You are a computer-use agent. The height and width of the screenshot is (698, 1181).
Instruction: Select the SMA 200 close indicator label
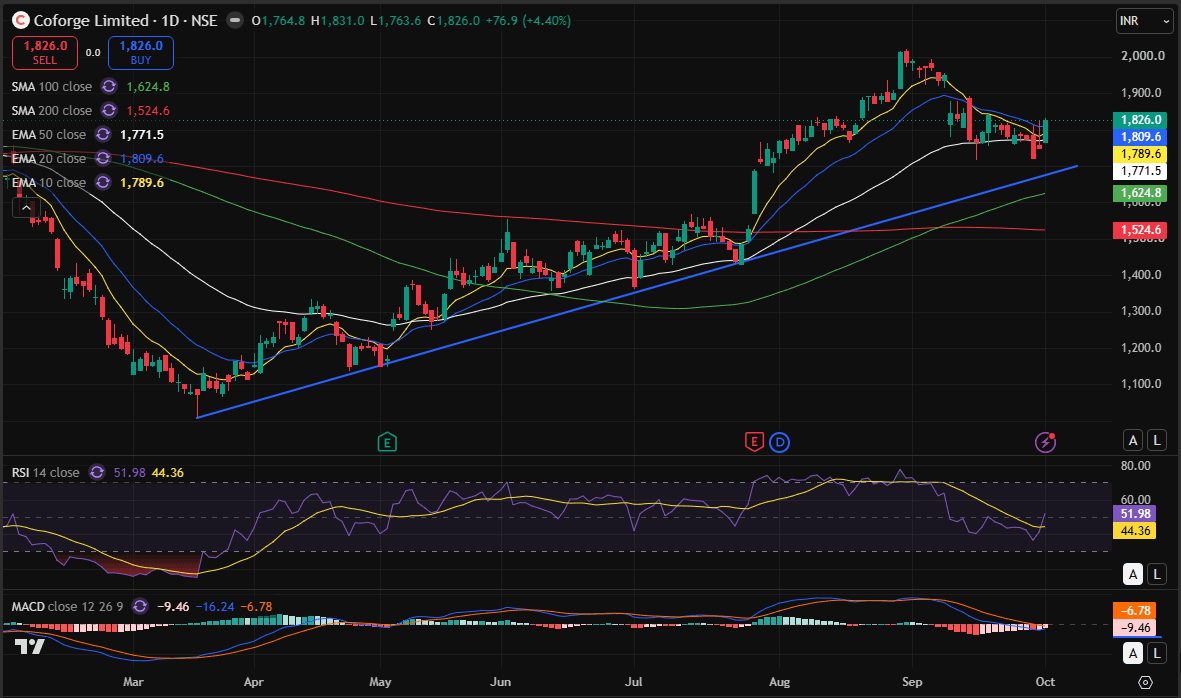click(x=51, y=111)
